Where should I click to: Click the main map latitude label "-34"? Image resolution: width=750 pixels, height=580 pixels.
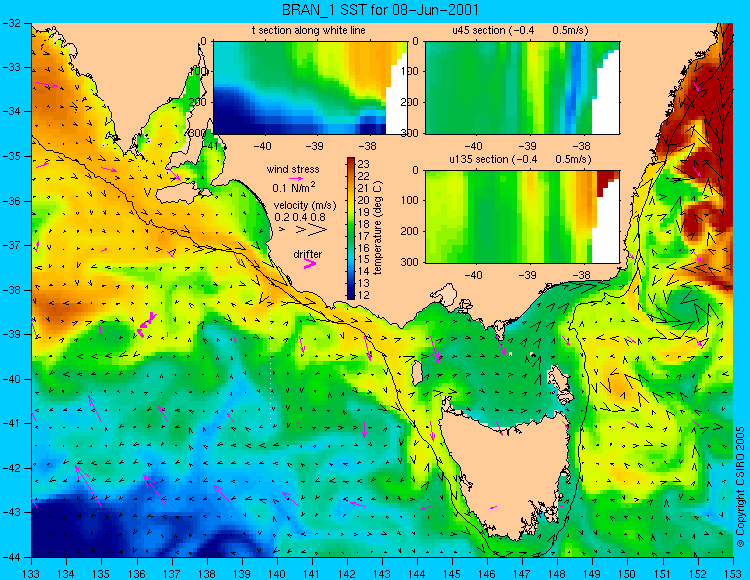[x=11, y=112]
